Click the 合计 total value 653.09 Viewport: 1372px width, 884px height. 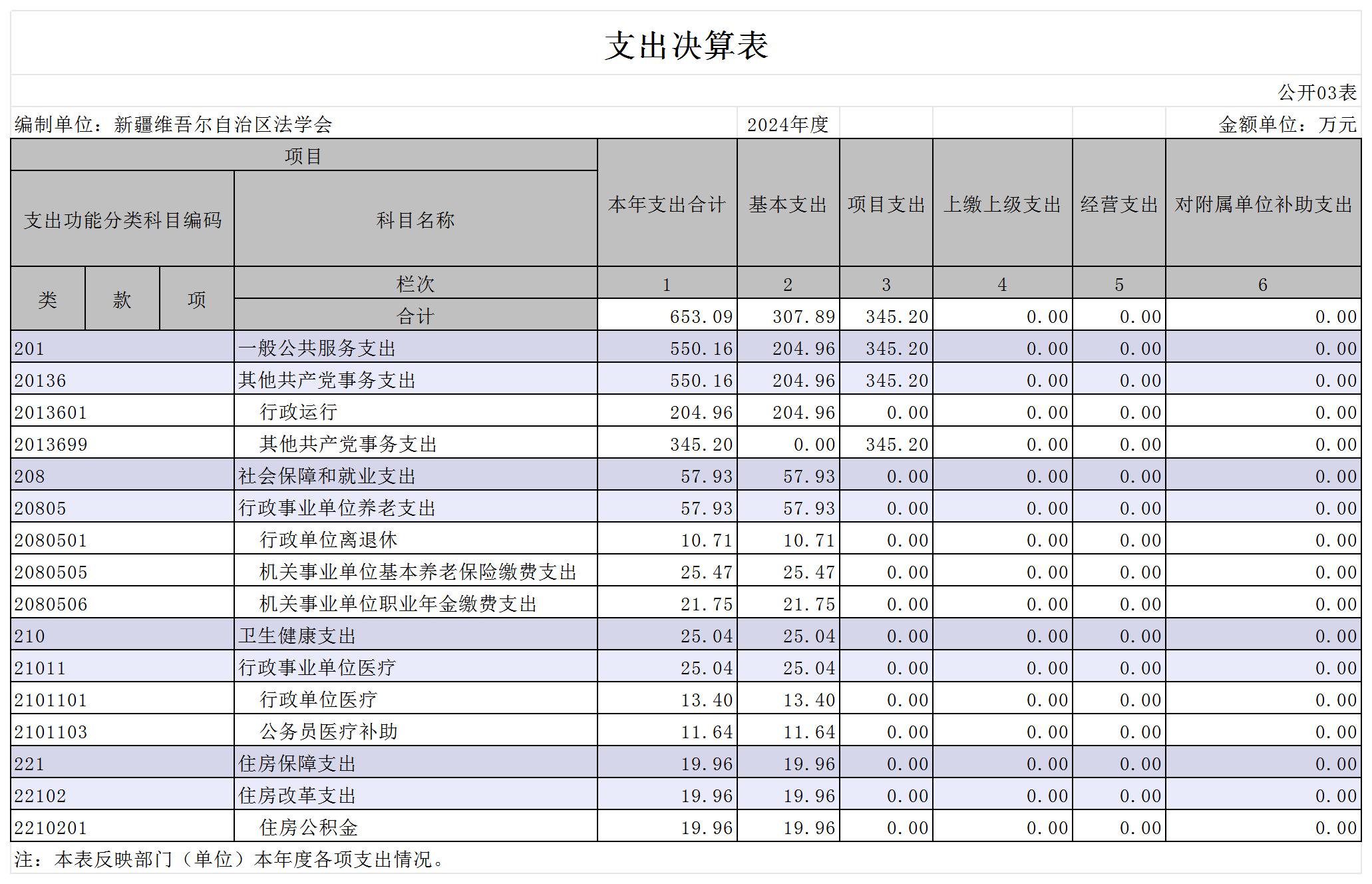[x=701, y=317]
